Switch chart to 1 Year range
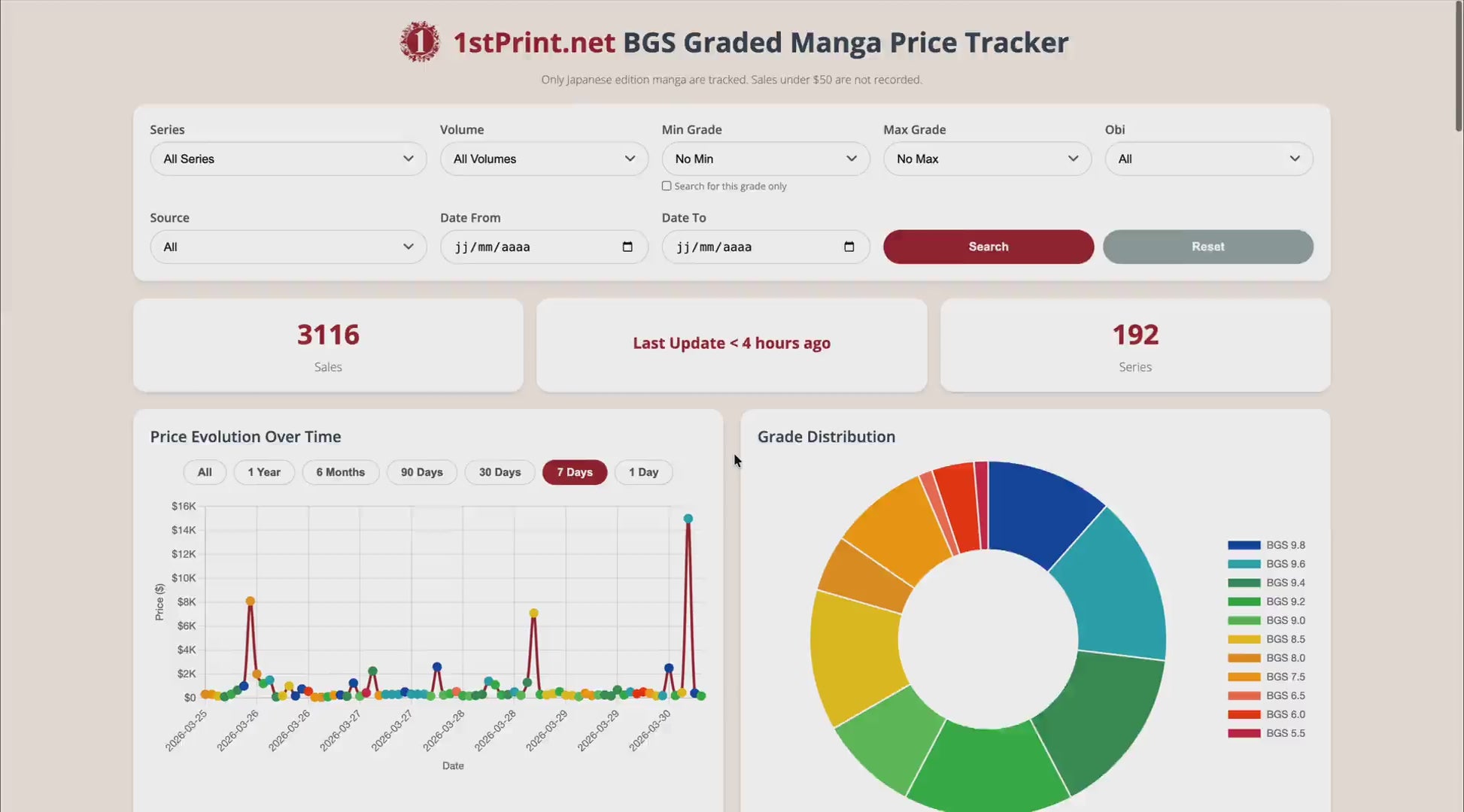 click(264, 472)
